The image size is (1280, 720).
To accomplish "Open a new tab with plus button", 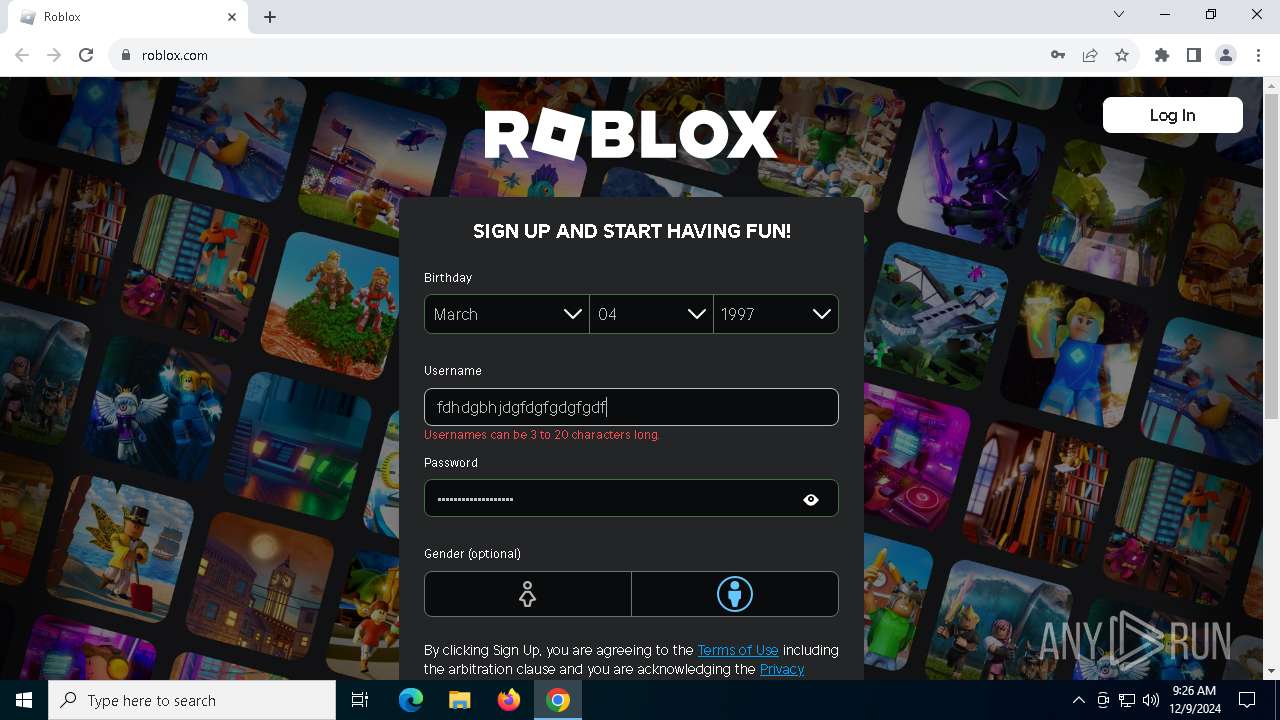I will click(270, 17).
